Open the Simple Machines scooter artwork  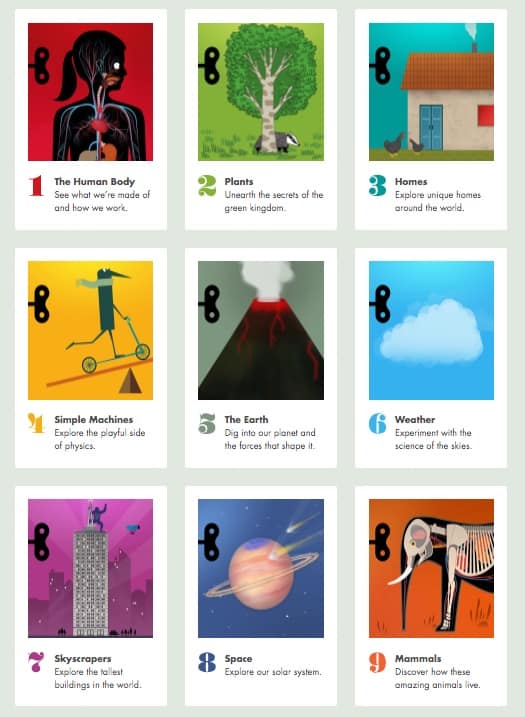coord(91,330)
